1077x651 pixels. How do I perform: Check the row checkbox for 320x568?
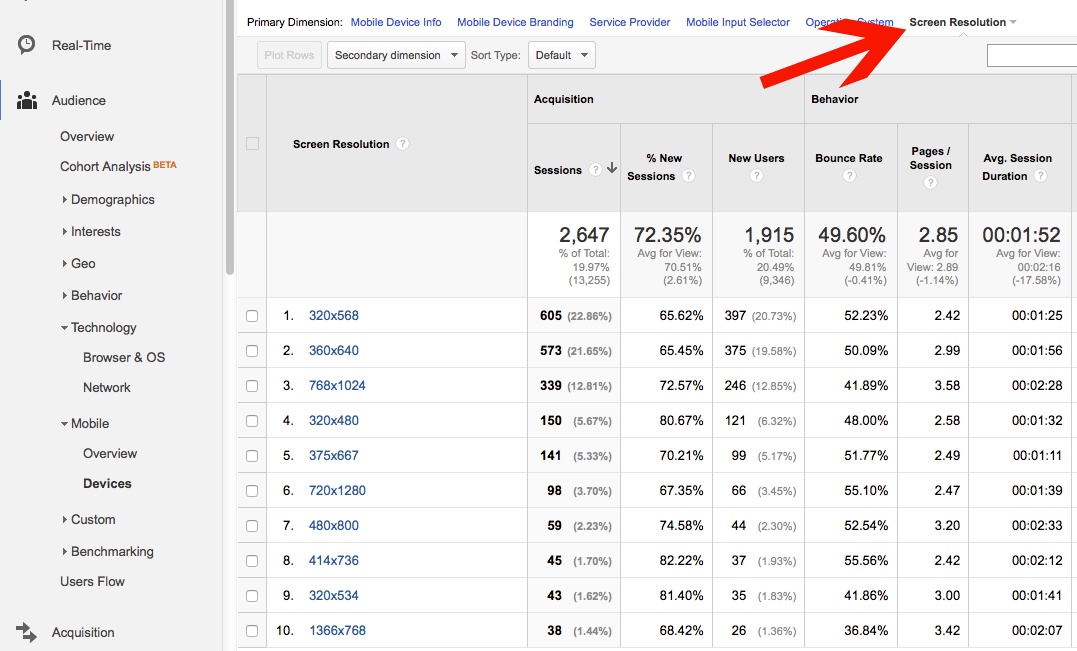point(251,315)
